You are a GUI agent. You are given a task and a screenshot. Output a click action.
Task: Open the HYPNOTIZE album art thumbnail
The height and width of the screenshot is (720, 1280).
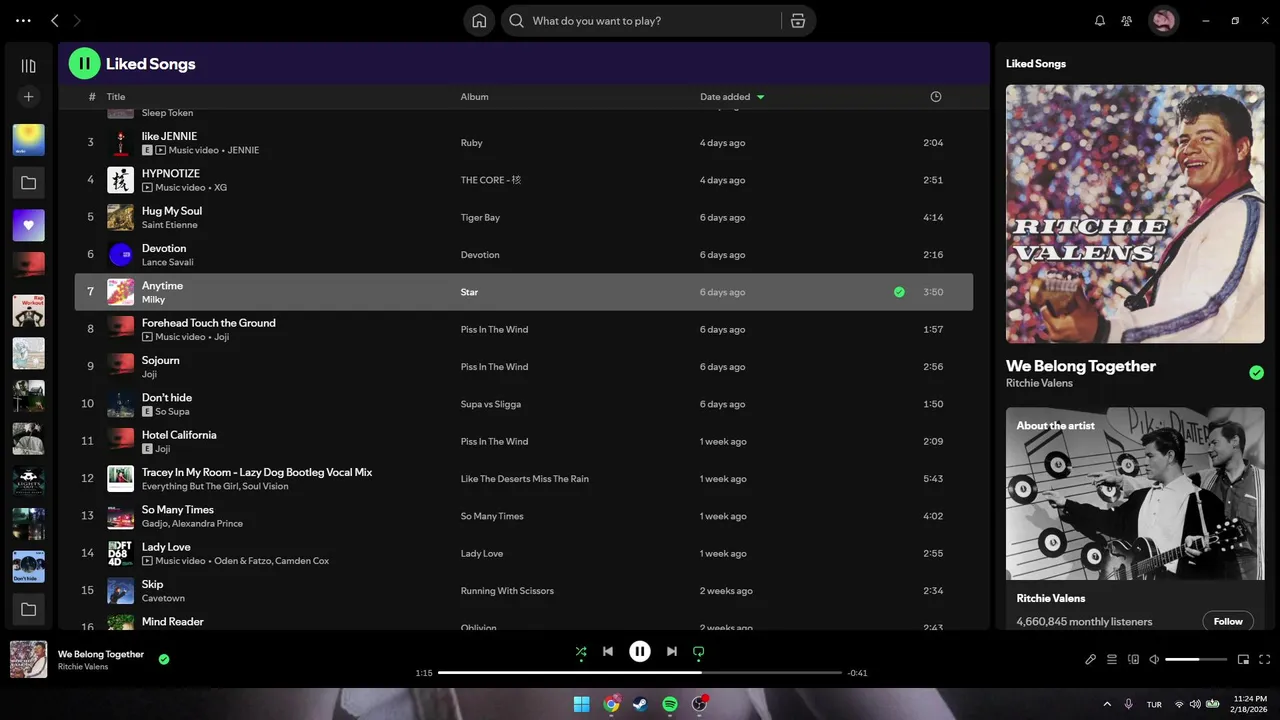[x=120, y=180]
